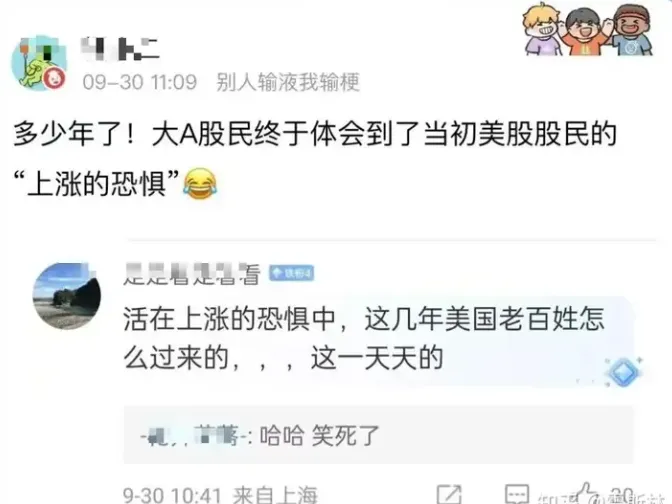
Task: Tap the blurred username in the sub-reply
Action: pos(196,436)
